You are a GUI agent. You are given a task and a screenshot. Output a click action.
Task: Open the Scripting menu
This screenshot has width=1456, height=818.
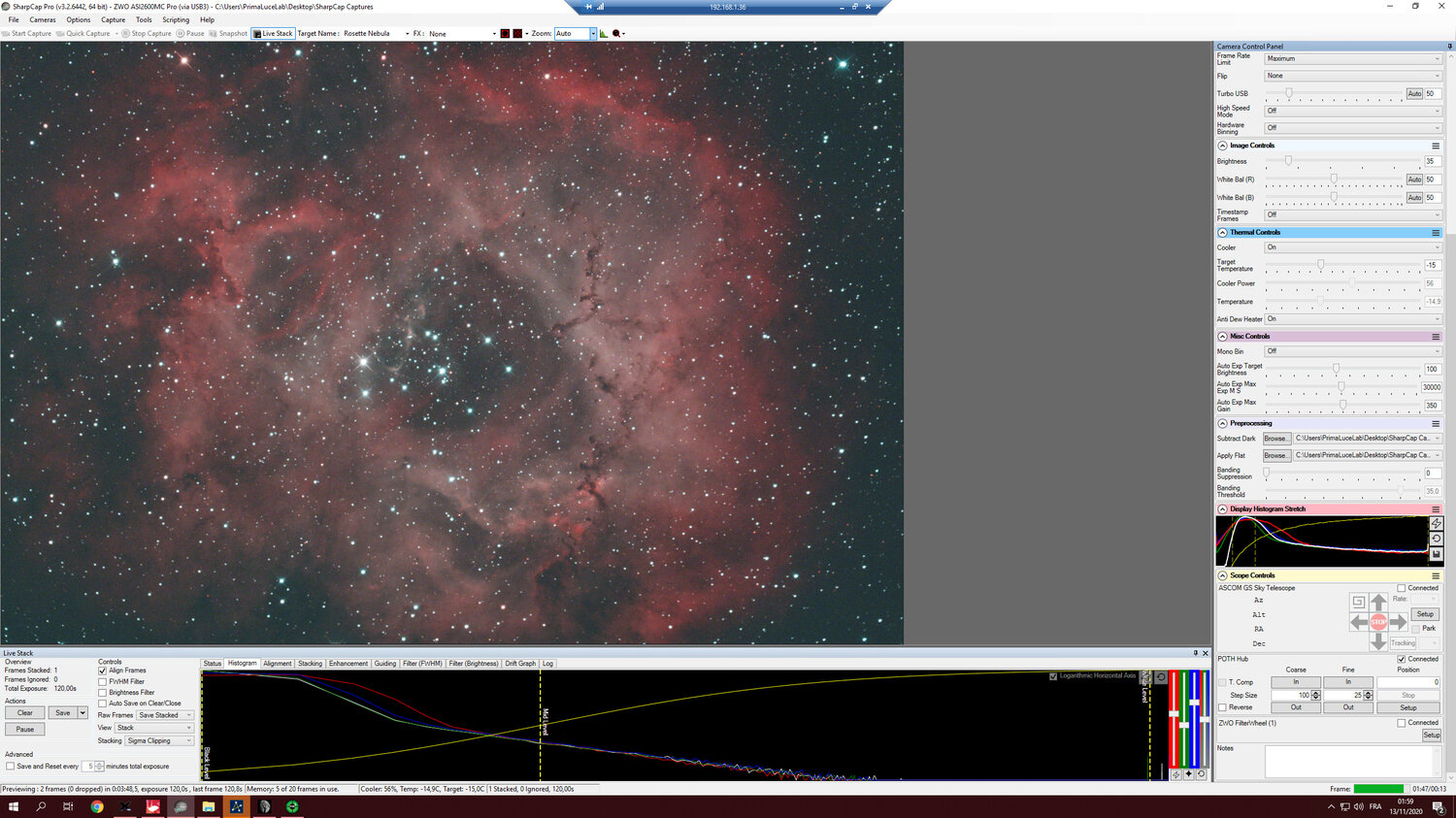click(176, 19)
